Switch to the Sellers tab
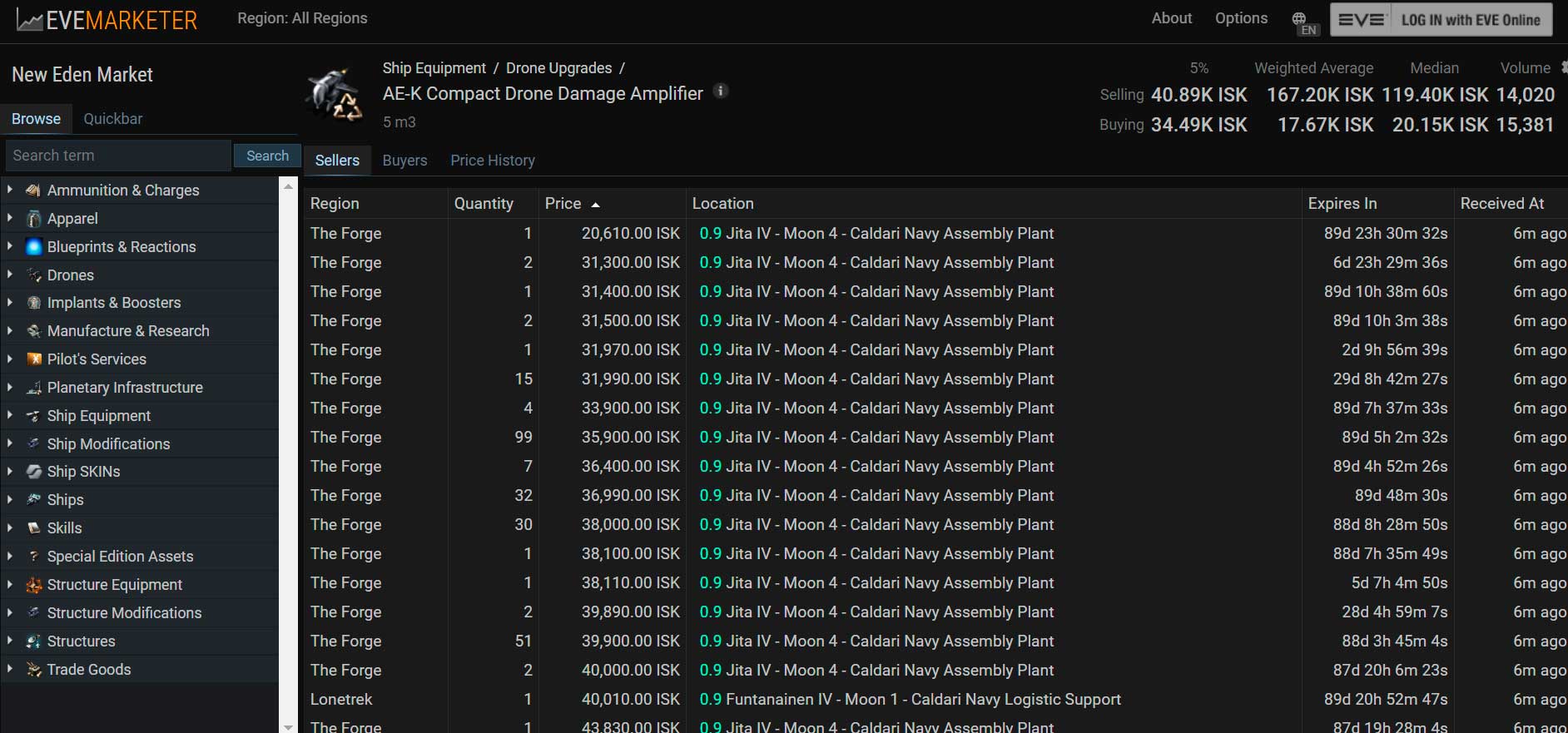 (337, 161)
